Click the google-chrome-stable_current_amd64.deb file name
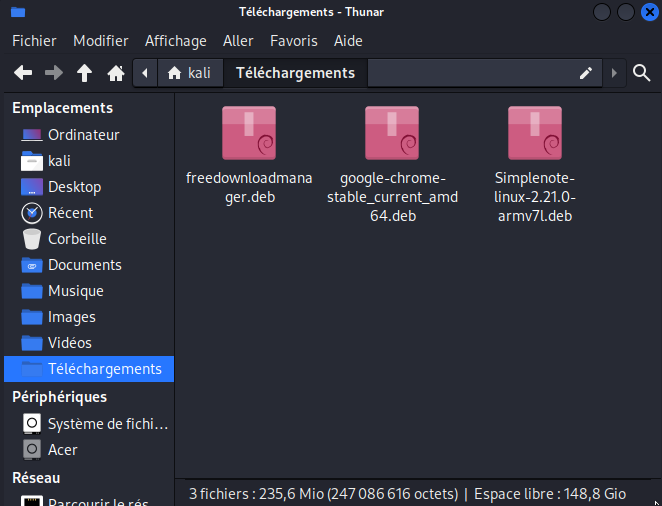Screen dimensions: 662x506 point(393,197)
